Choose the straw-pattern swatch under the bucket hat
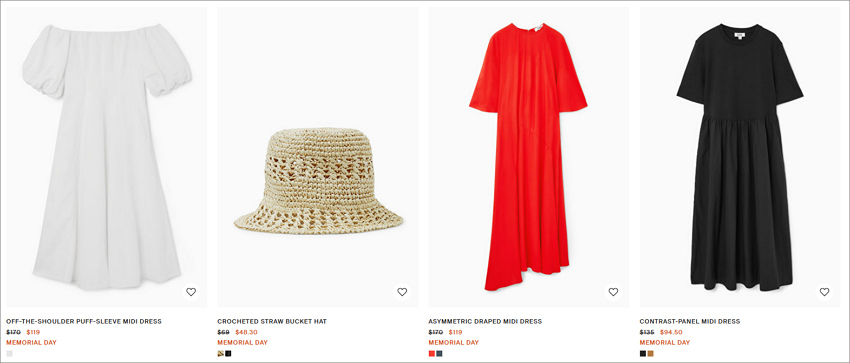The height and width of the screenshot is (363, 850). 220,353
